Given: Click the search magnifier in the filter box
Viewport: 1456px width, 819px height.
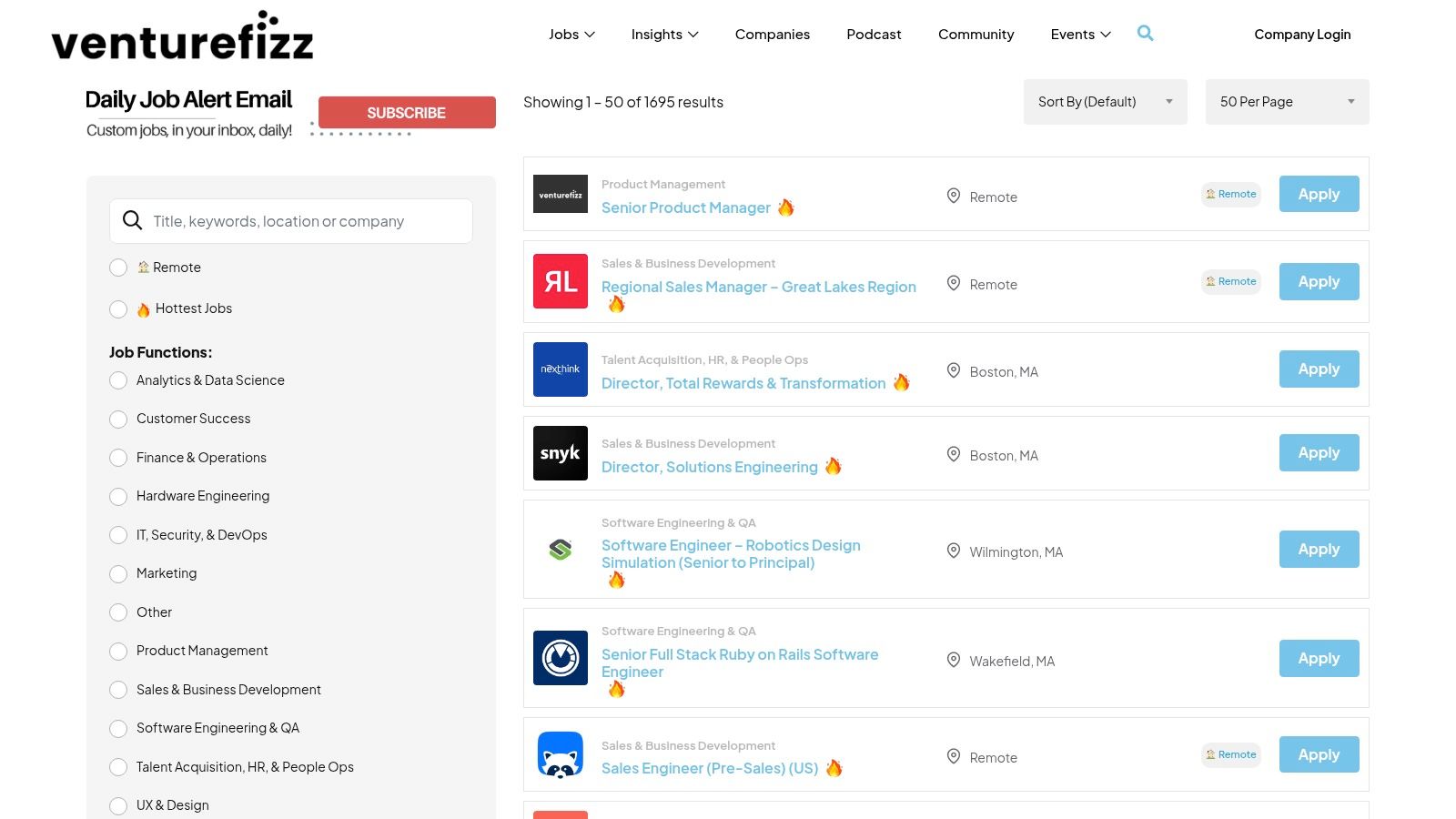Looking at the screenshot, I should 133,220.
